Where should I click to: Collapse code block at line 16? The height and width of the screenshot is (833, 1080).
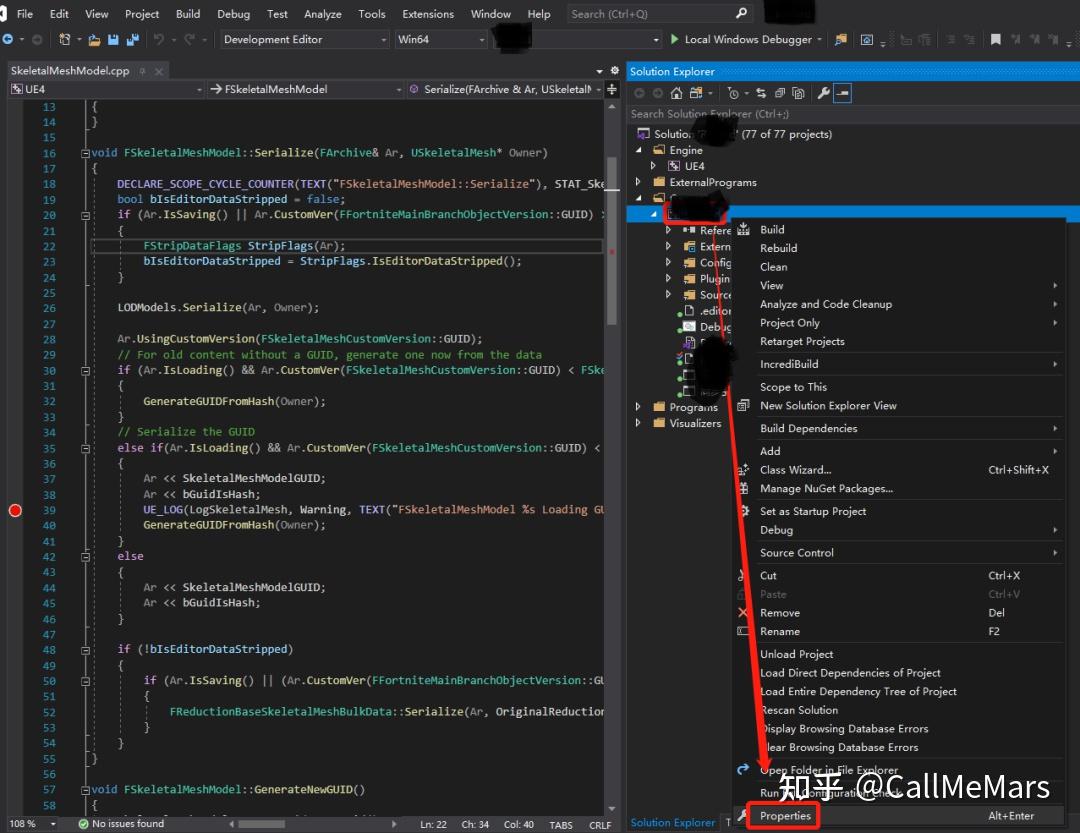point(85,153)
